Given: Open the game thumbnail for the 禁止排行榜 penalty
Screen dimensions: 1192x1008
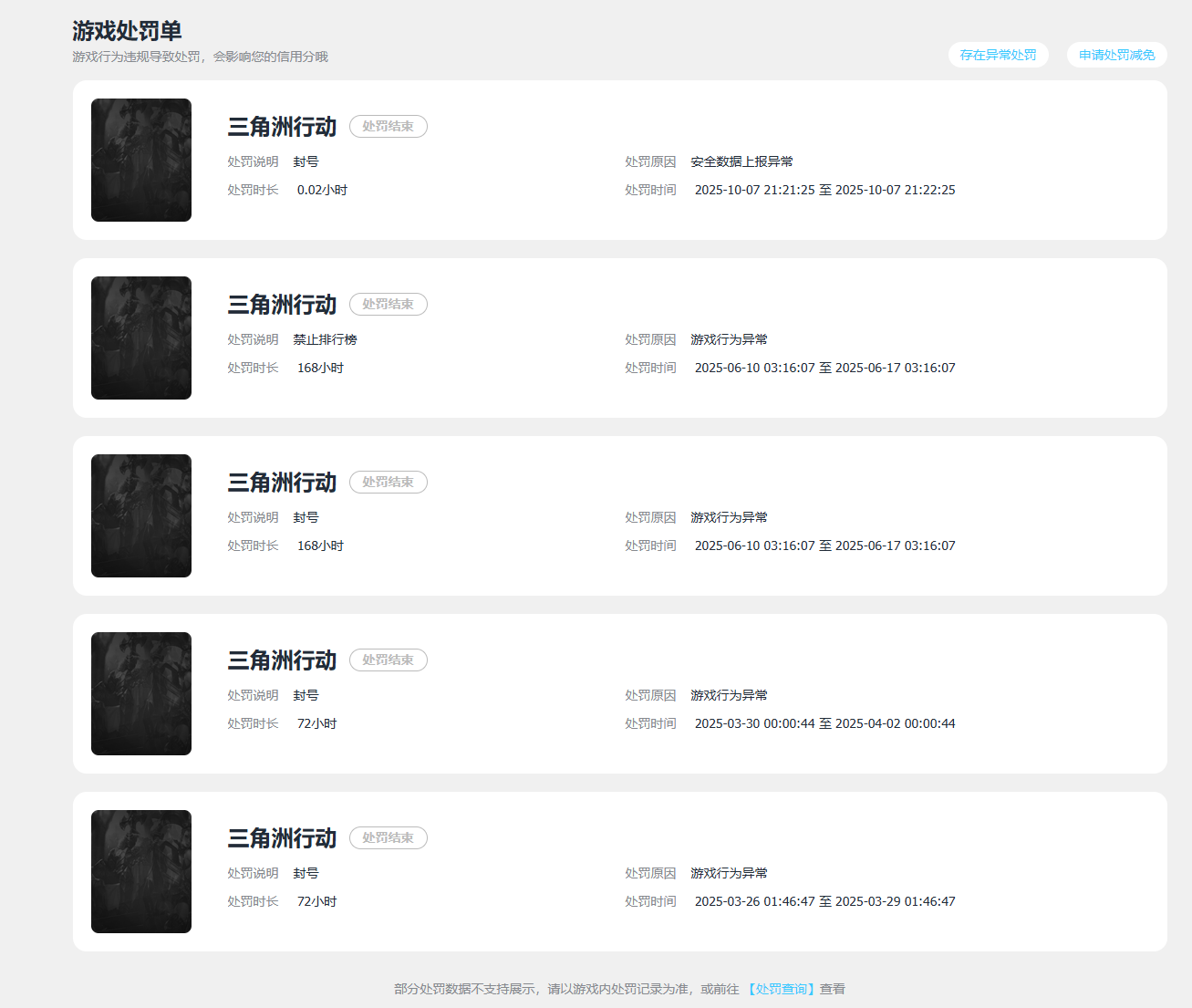Looking at the screenshot, I should pyautogui.click(x=141, y=338).
